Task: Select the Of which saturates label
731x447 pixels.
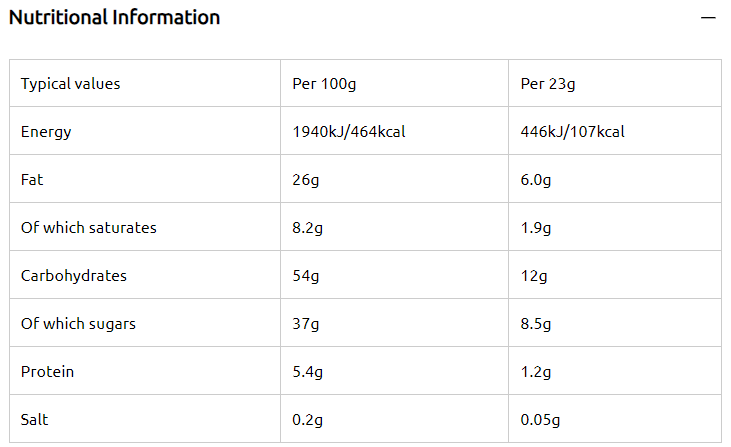Action: 89,227
